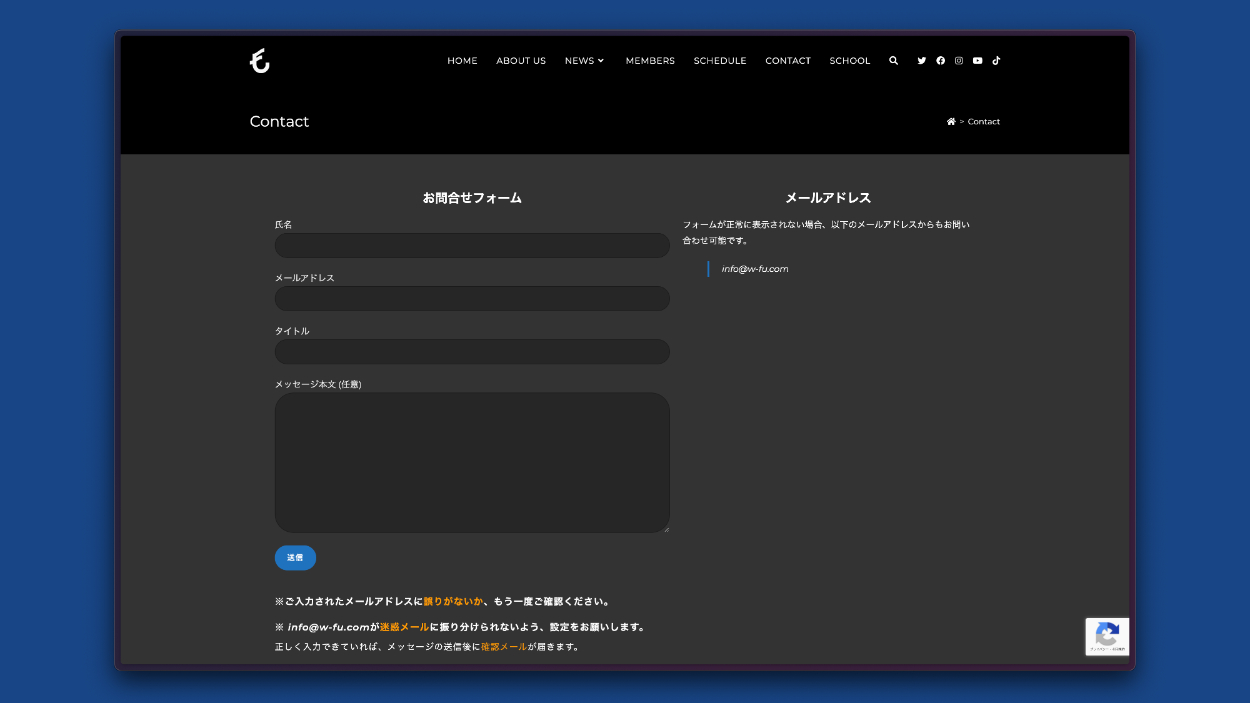Viewport: 1250px width, 703px height.
Task: Click the メッセージ本文 text area
Action: [x=472, y=462]
